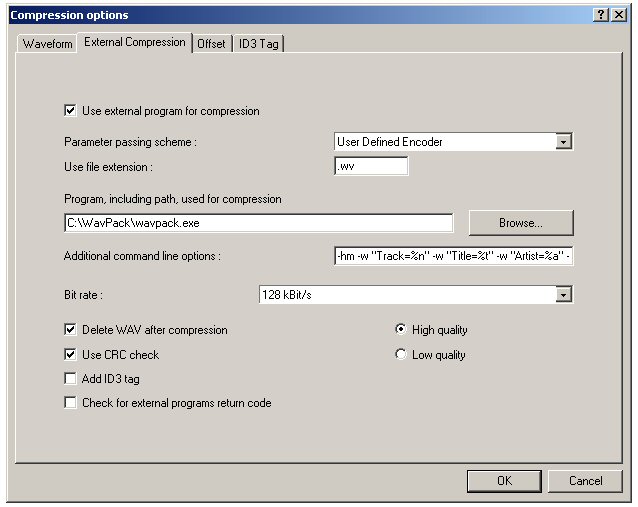The height and width of the screenshot is (507, 638).
Task: Focus the Additional command line options field
Action: click(453, 256)
